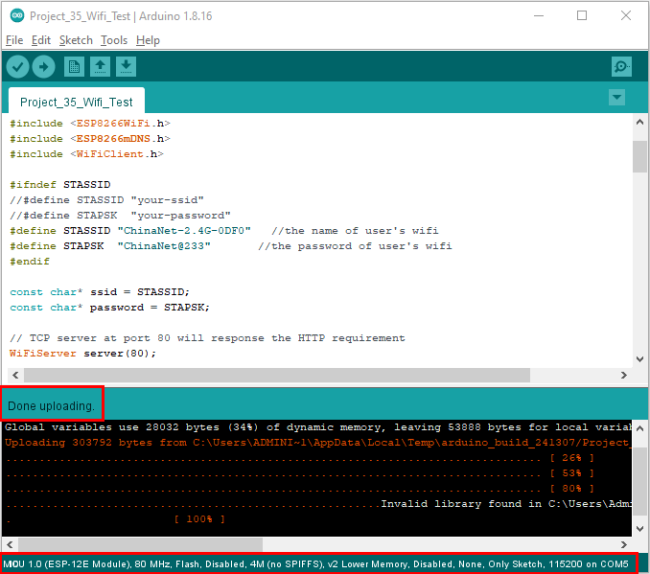Click the console horizontal scrollbar thumb
The width and height of the screenshot is (650, 574).
click(140, 544)
